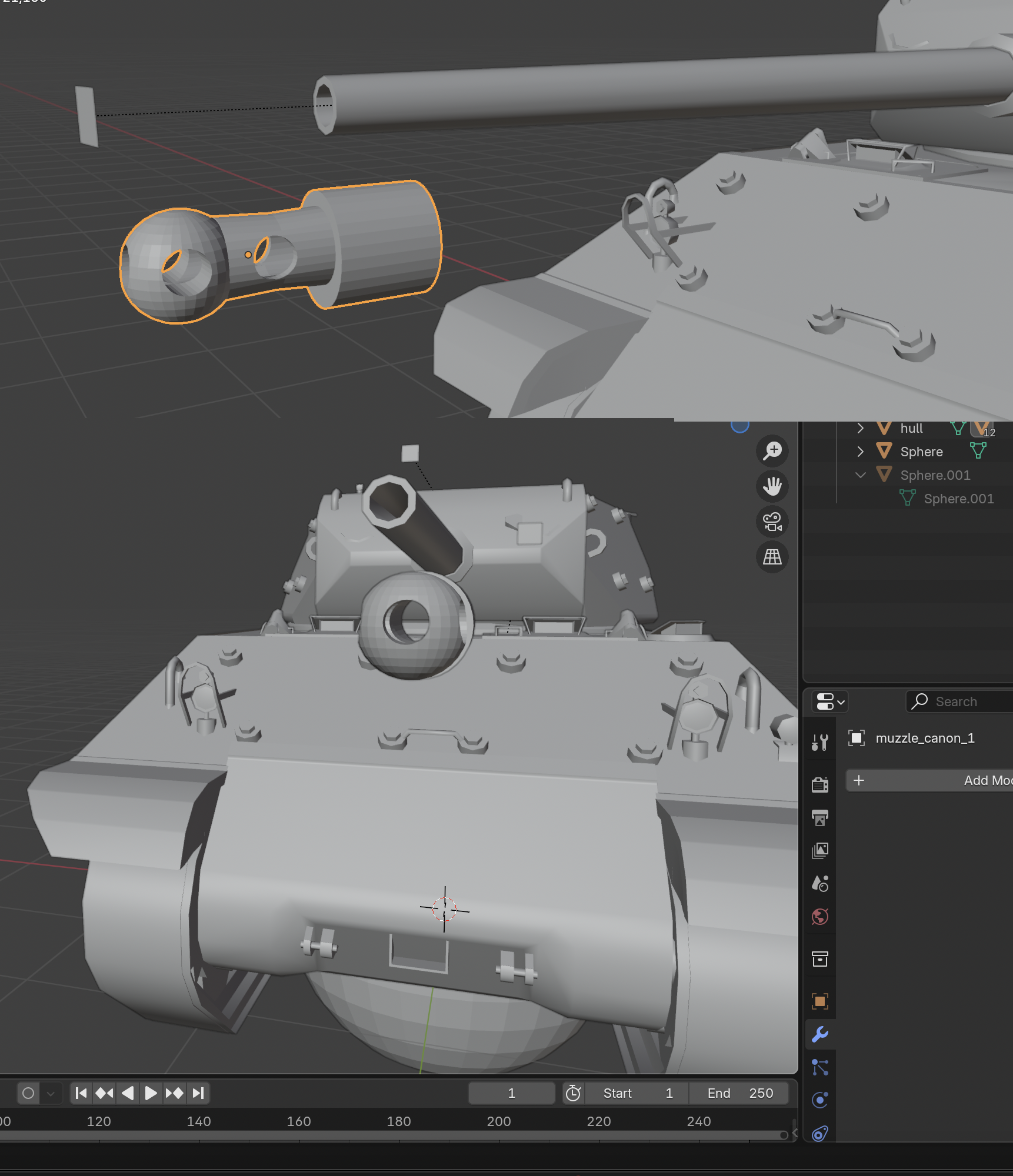Viewport: 1013px width, 1176px height.
Task: Enable automatic keyframing in the timeline
Action: click(x=28, y=1093)
